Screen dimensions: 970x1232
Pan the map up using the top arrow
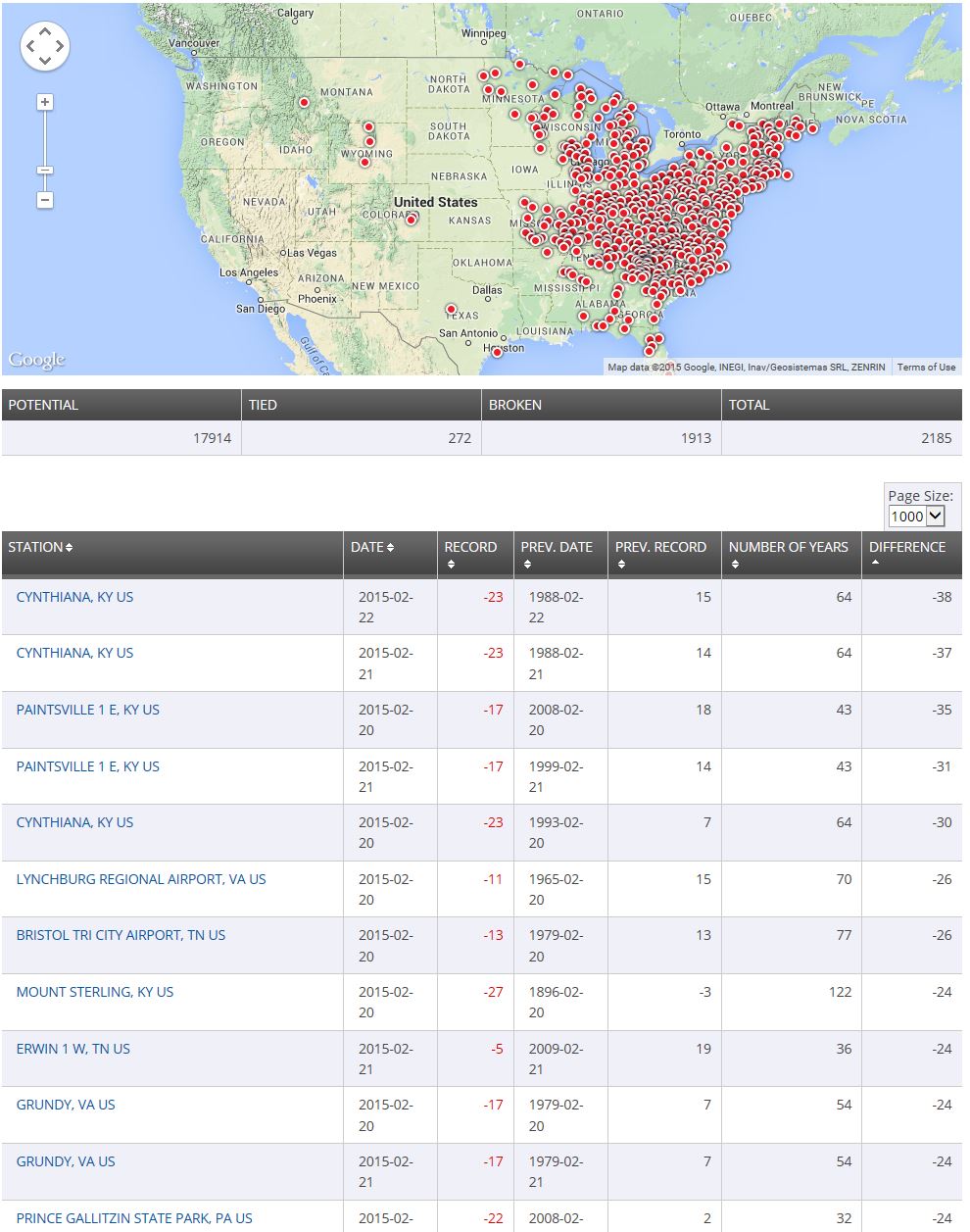coord(45,32)
